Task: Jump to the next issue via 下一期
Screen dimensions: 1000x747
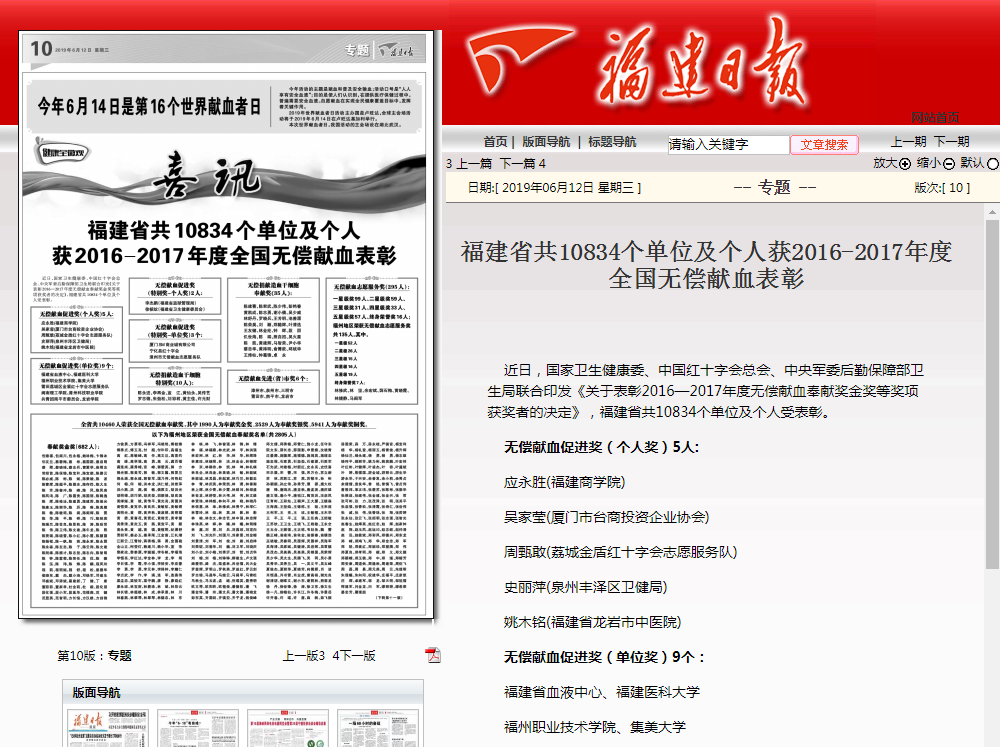Action: (x=951, y=142)
